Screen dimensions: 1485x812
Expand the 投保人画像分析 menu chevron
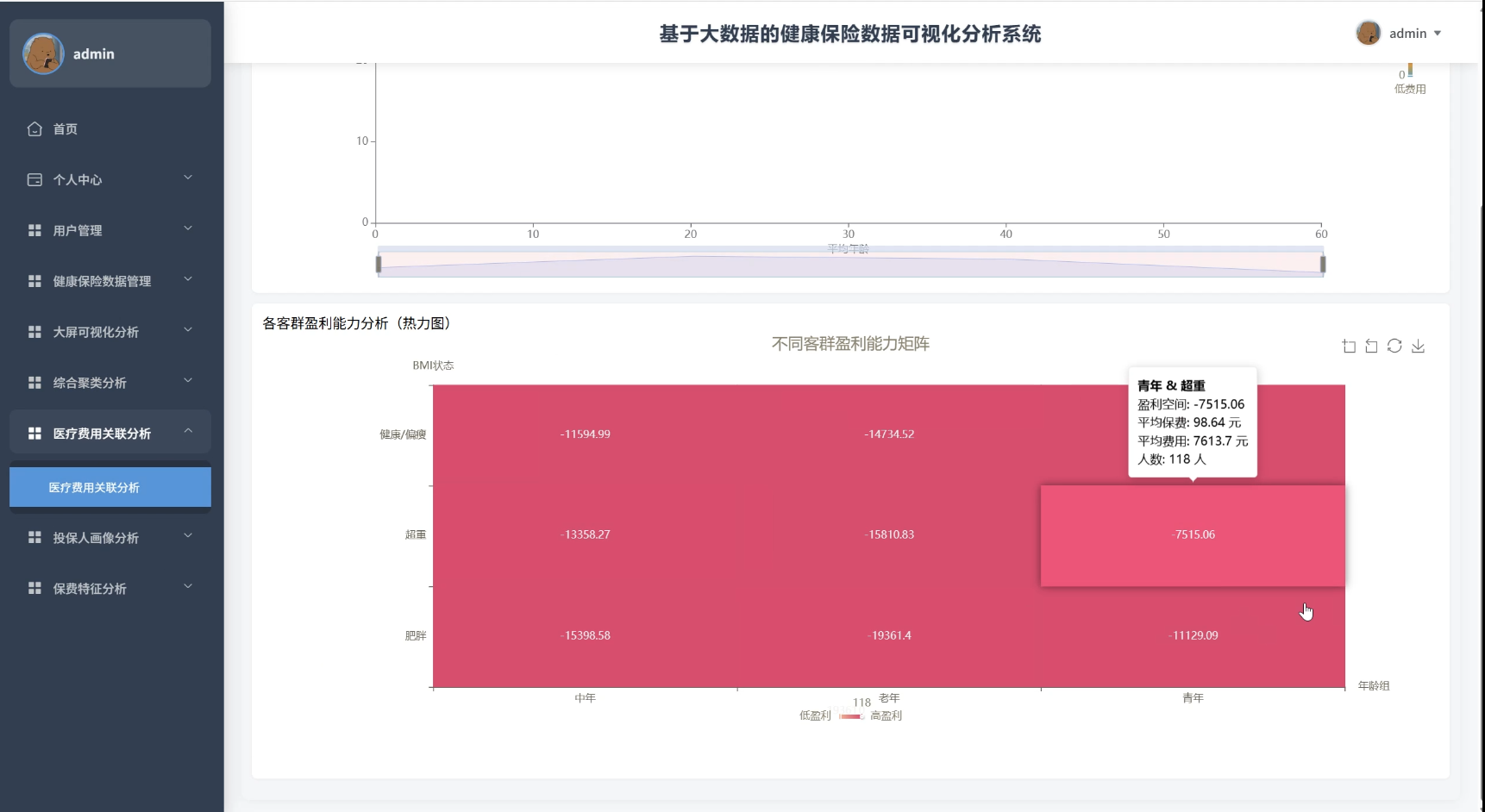click(188, 536)
